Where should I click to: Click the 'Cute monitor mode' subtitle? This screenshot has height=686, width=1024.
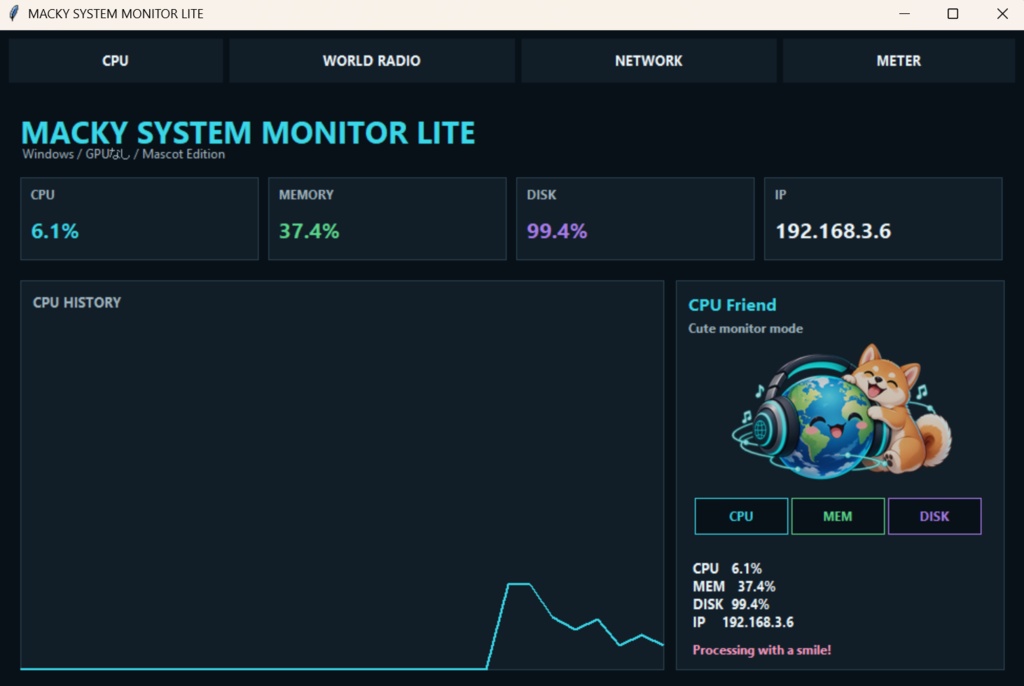pyautogui.click(x=745, y=329)
